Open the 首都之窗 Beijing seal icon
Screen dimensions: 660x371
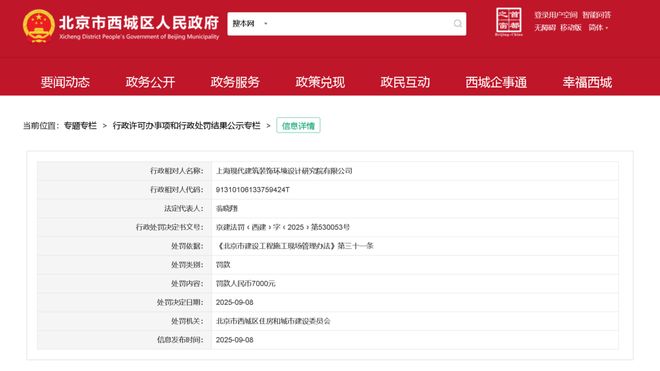coord(508,21)
